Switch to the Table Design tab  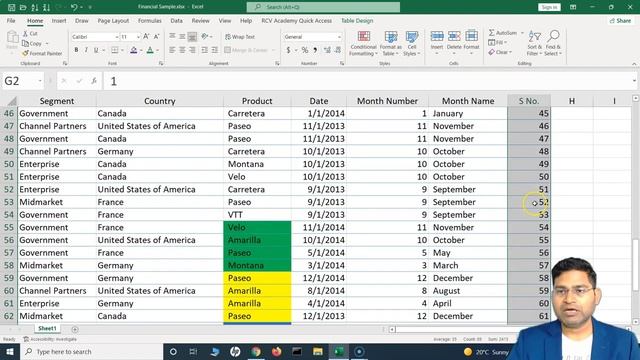pos(357,20)
